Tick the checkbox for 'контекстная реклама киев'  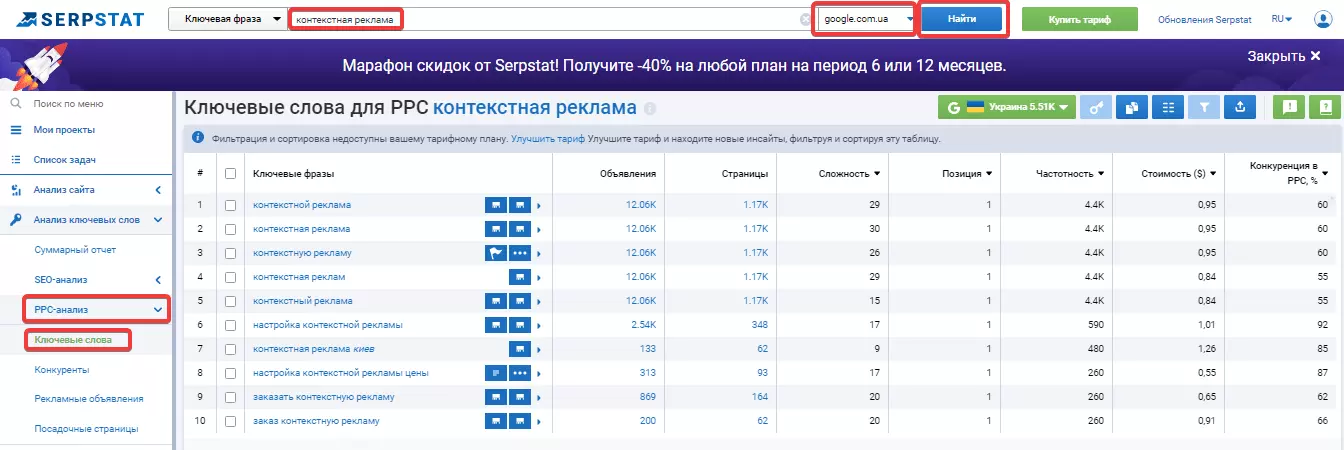click(231, 349)
